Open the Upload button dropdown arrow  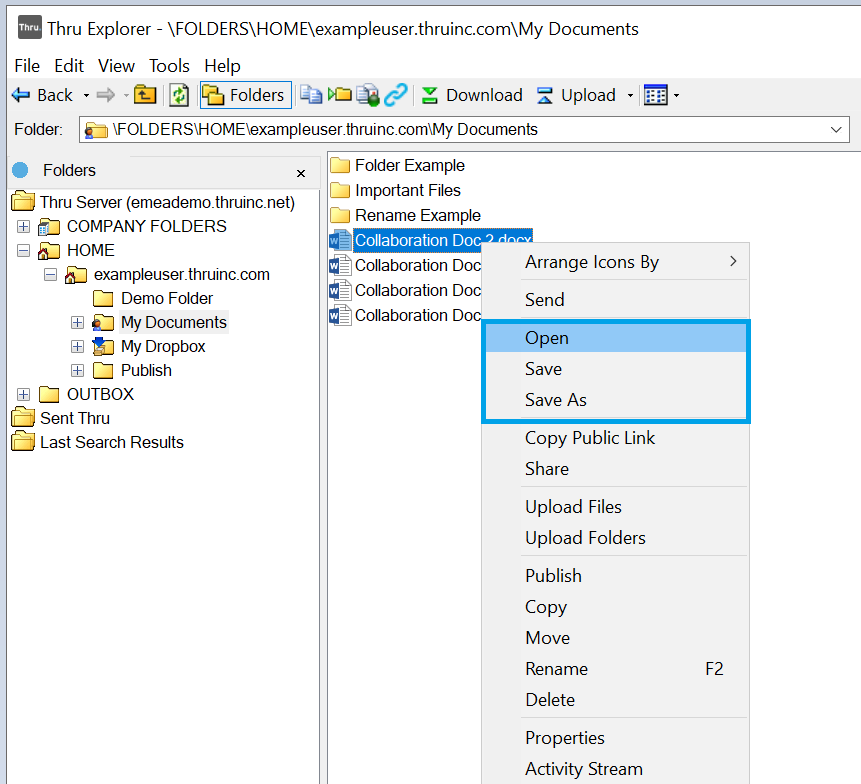click(x=630, y=96)
